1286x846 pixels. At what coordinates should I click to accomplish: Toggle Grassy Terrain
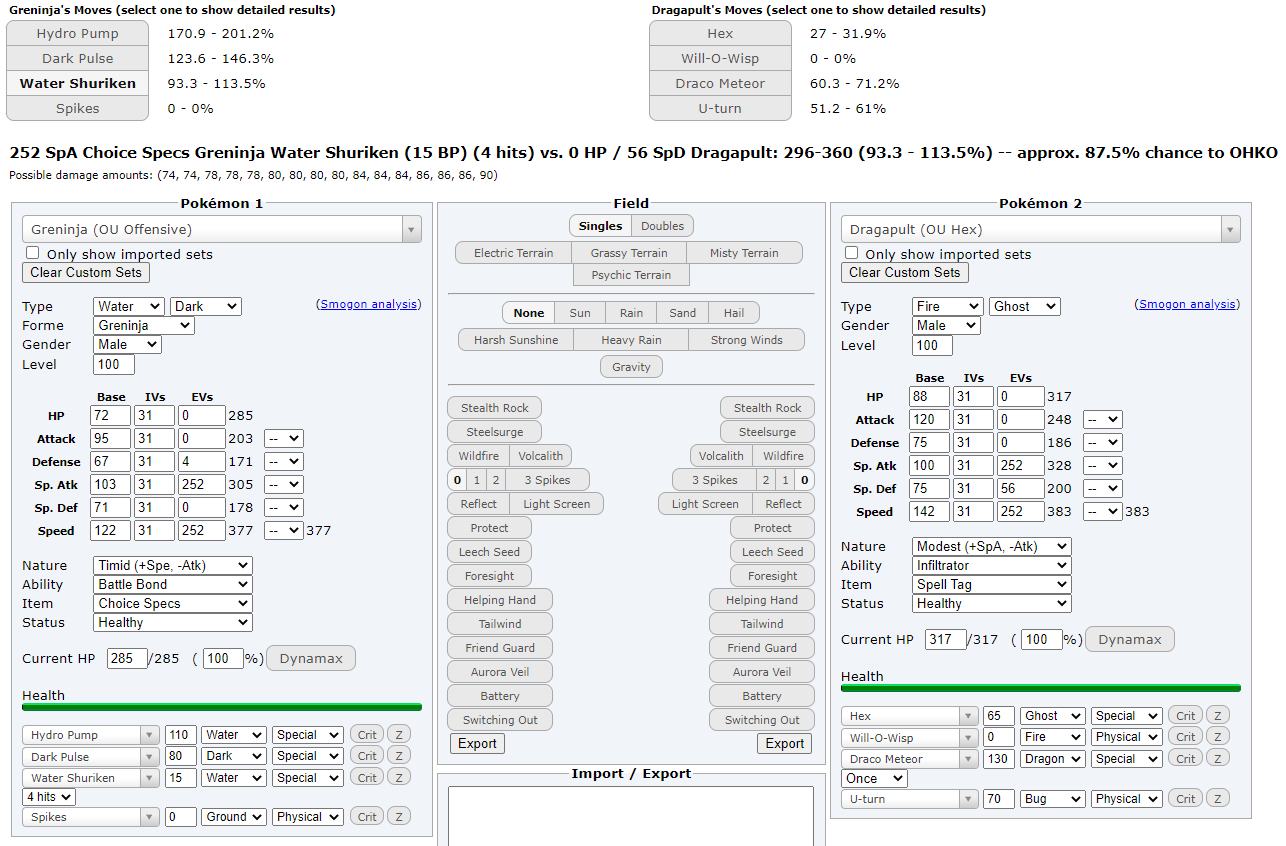coord(629,253)
